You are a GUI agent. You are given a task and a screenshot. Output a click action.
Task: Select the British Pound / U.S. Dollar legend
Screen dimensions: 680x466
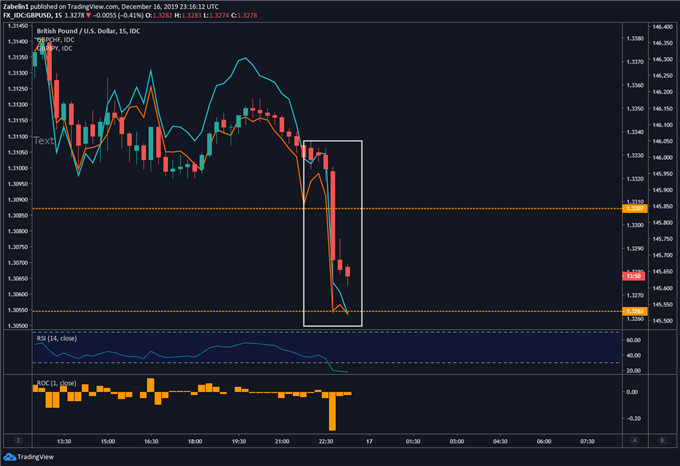pos(88,31)
